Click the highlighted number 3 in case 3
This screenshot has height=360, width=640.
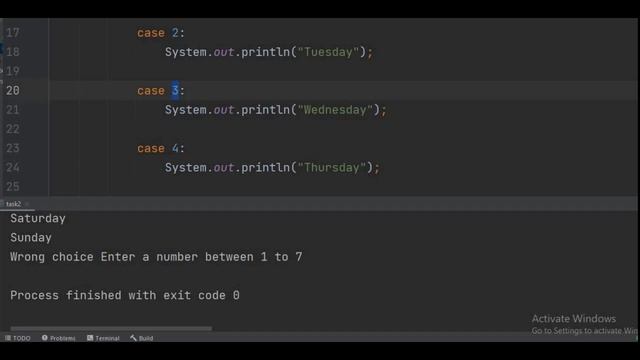click(x=175, y=90)
